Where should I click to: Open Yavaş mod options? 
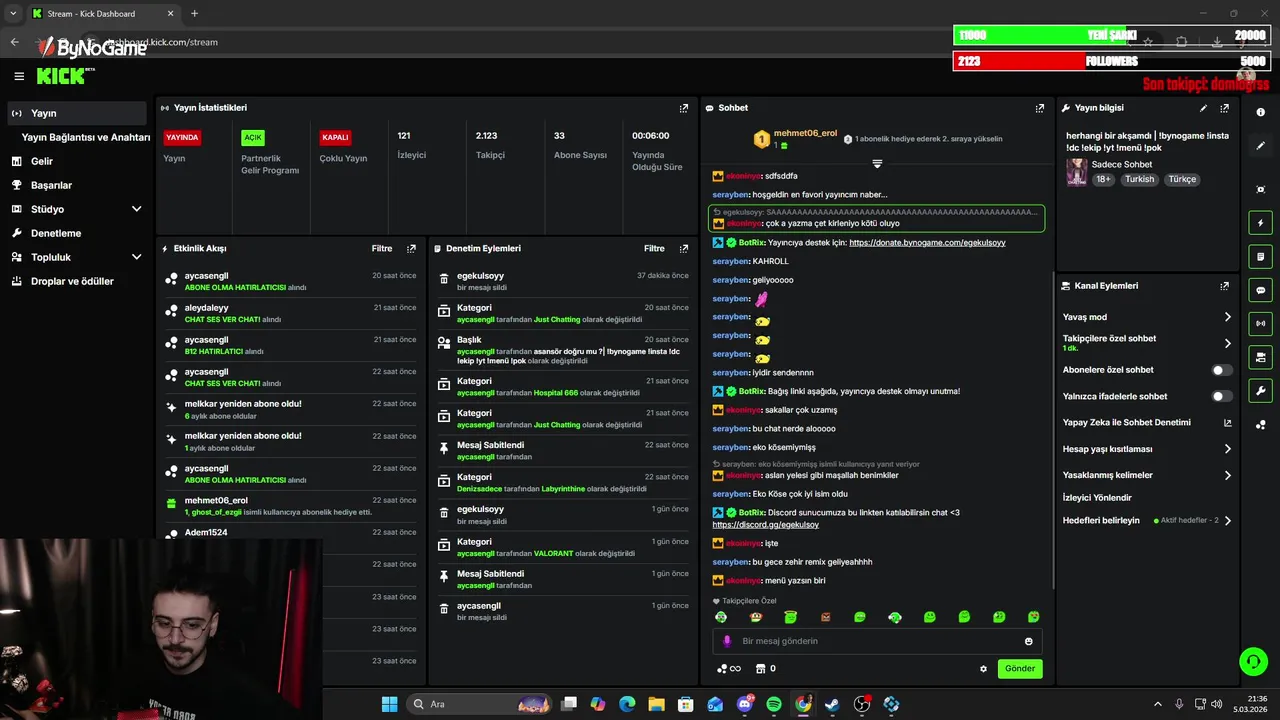pyautogui.click(x=1147, y=317)
